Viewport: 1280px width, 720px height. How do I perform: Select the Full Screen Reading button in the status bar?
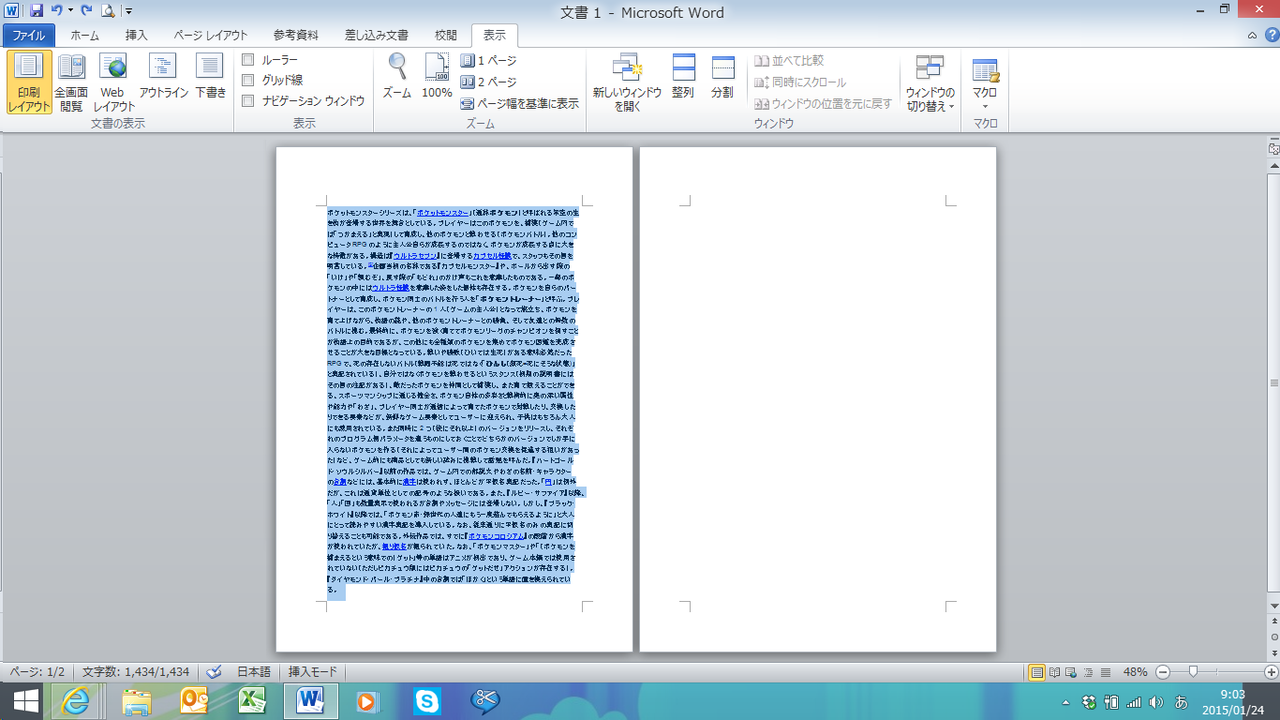[x=1055, y=672]
